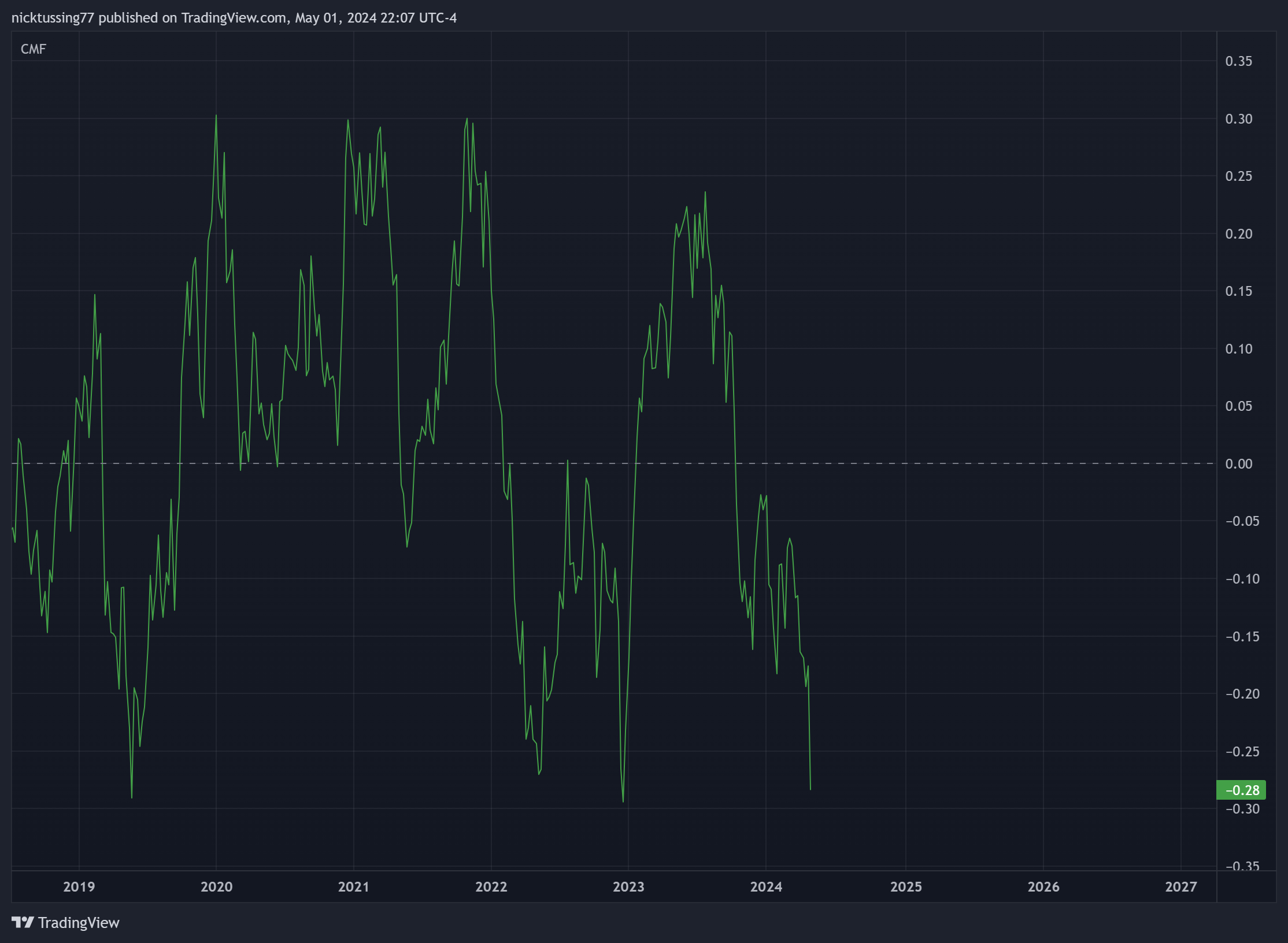Click the 0.30 value on price scale
The height and width of the screenshot is (943, 1288).
(x=1239, y=119)
